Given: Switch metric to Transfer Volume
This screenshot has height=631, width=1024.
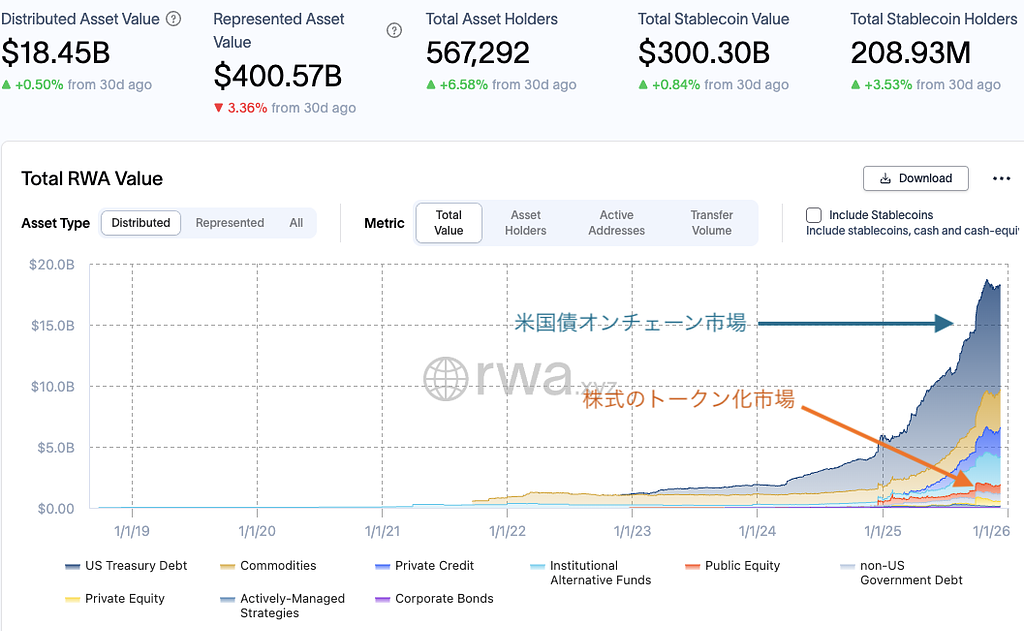Looking at the screenshot, I should coord(712,223).
